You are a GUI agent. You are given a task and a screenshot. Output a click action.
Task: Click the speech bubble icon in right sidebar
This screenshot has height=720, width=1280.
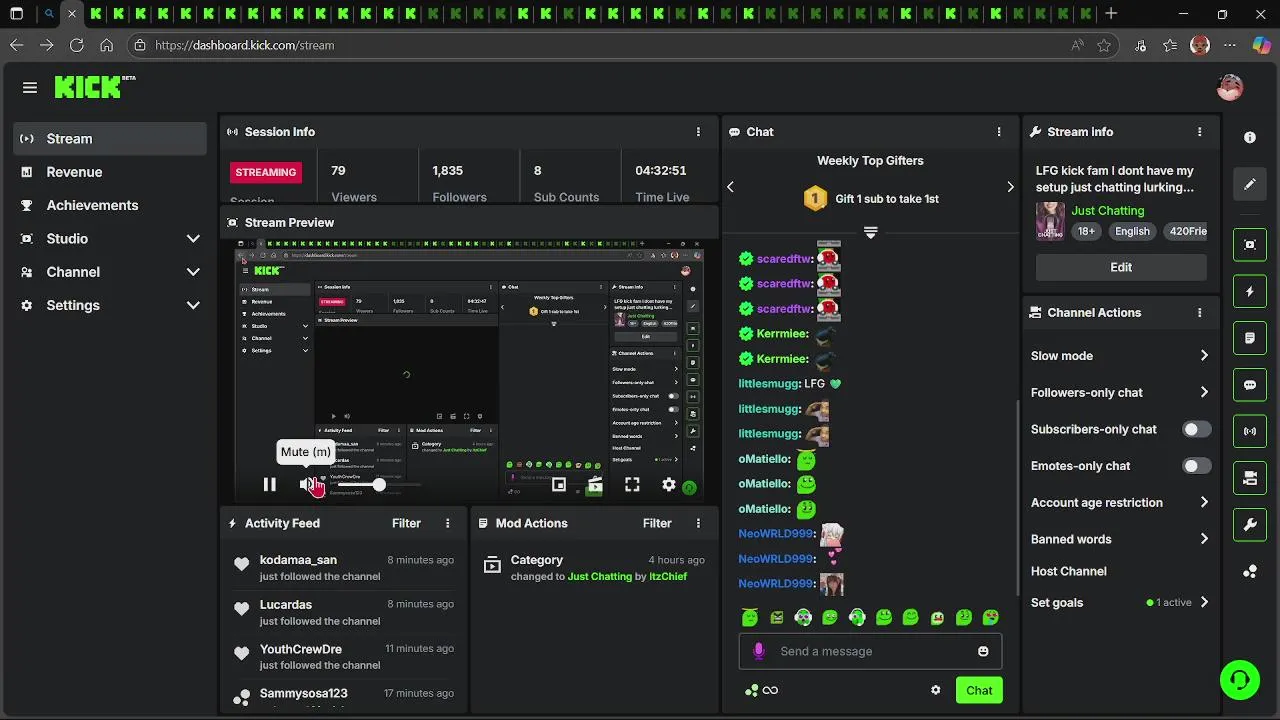[1250, 385]
